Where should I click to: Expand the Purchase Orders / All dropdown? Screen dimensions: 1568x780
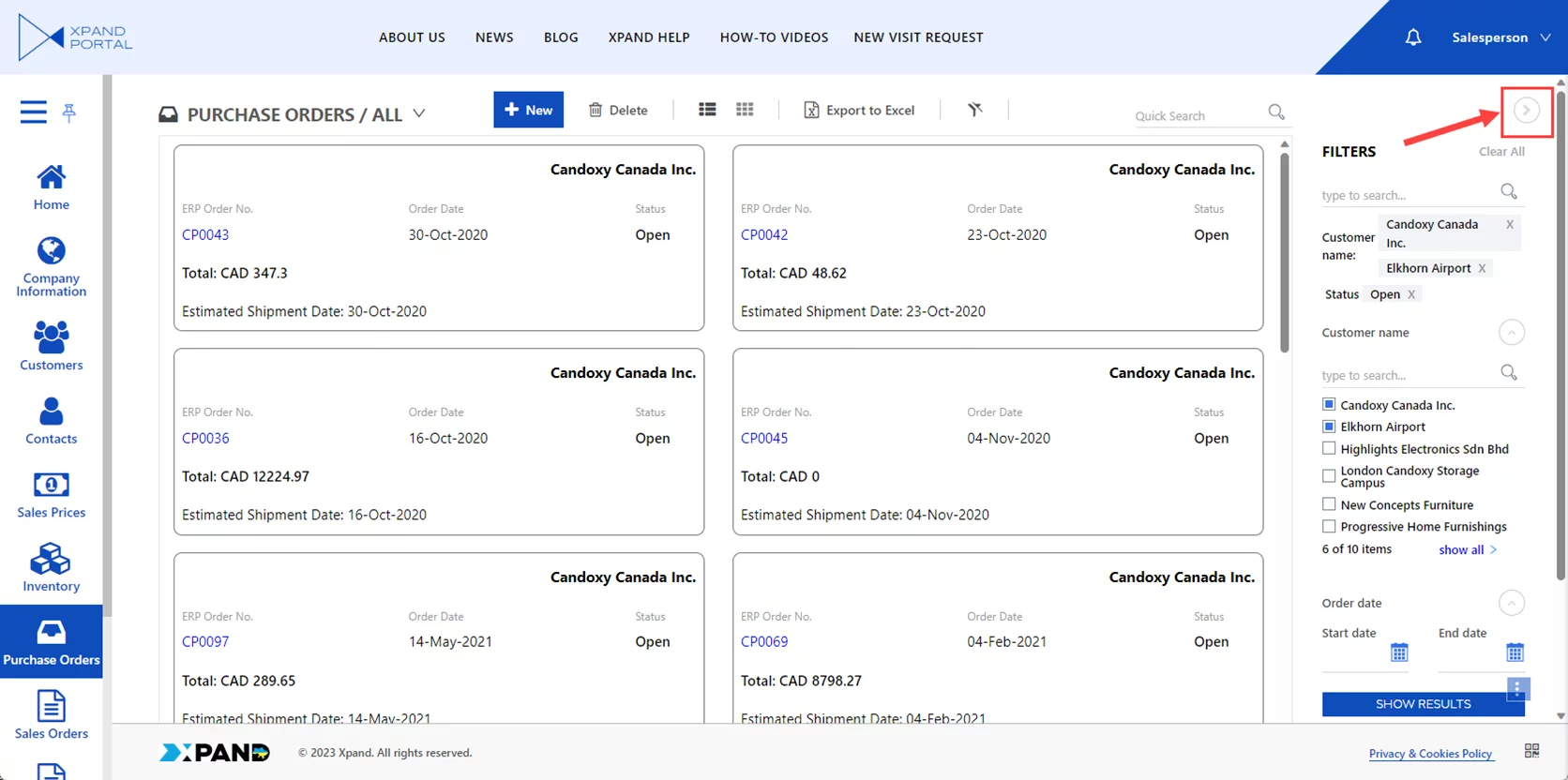point(419,113)
